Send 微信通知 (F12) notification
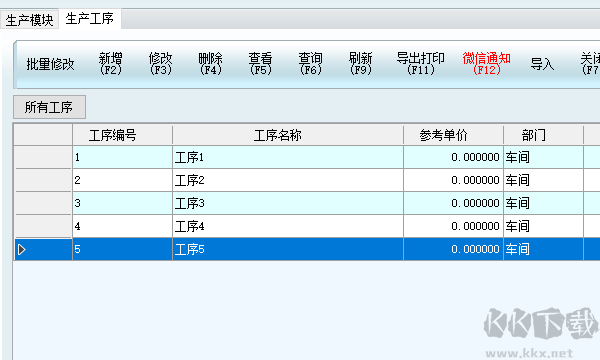600x360 pixels. 486,64
